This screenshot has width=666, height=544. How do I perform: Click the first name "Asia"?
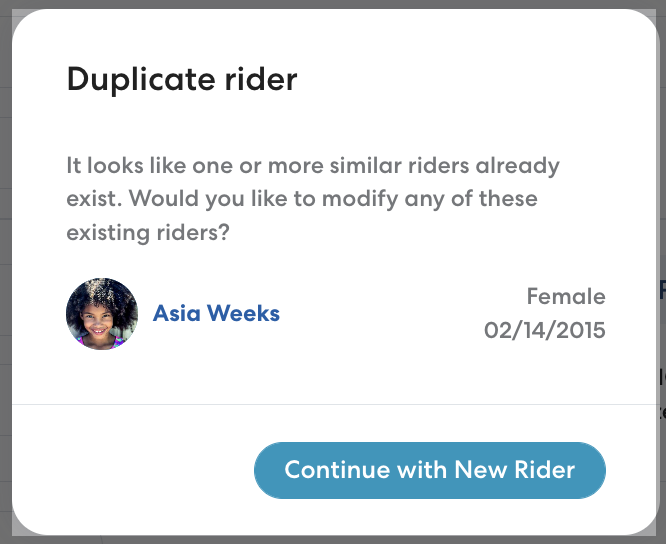[176, 314]
